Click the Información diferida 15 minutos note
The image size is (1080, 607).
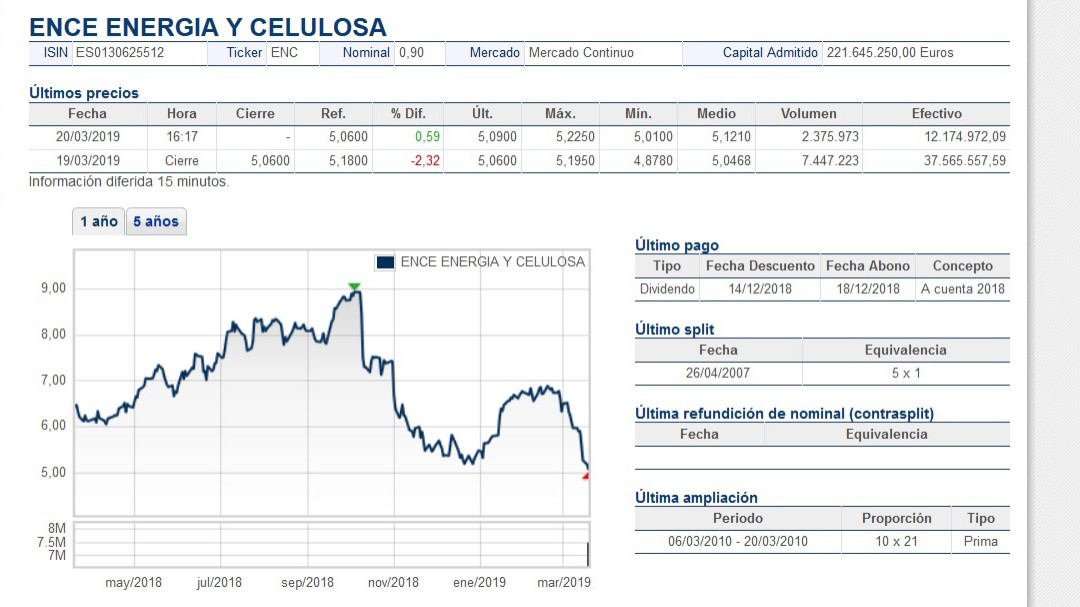[x=129, y=182]
